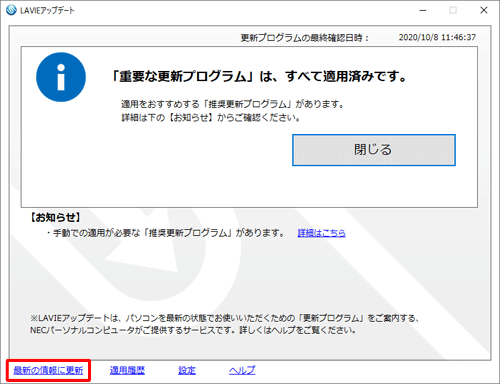Viewport: 500px width, 384px height.
Task: Click the LAVIEアップデート window title text
Action: tap(47, 10)
